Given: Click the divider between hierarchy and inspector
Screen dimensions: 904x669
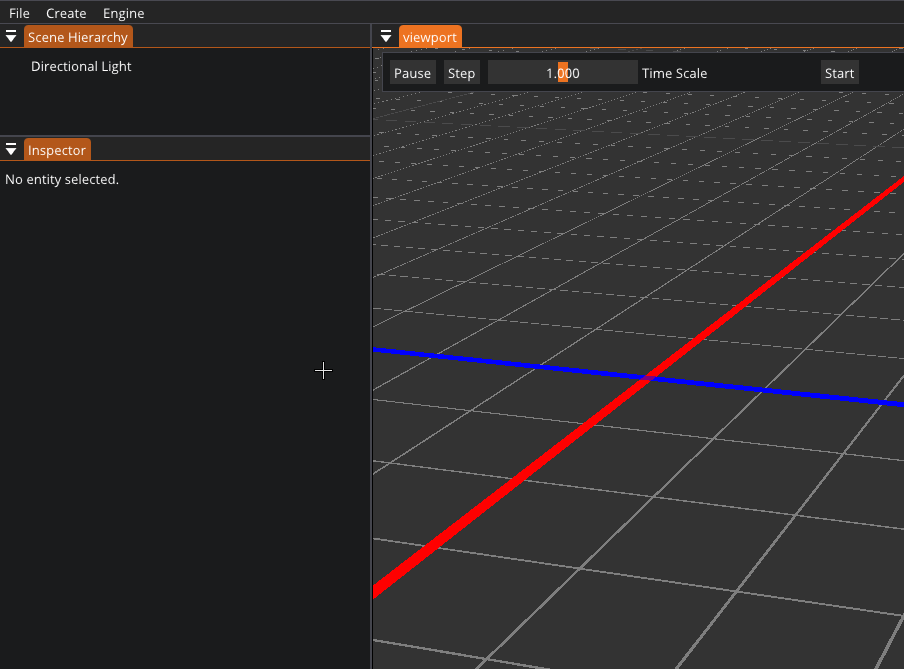Looking at the screenshot, I should (185, 136).
